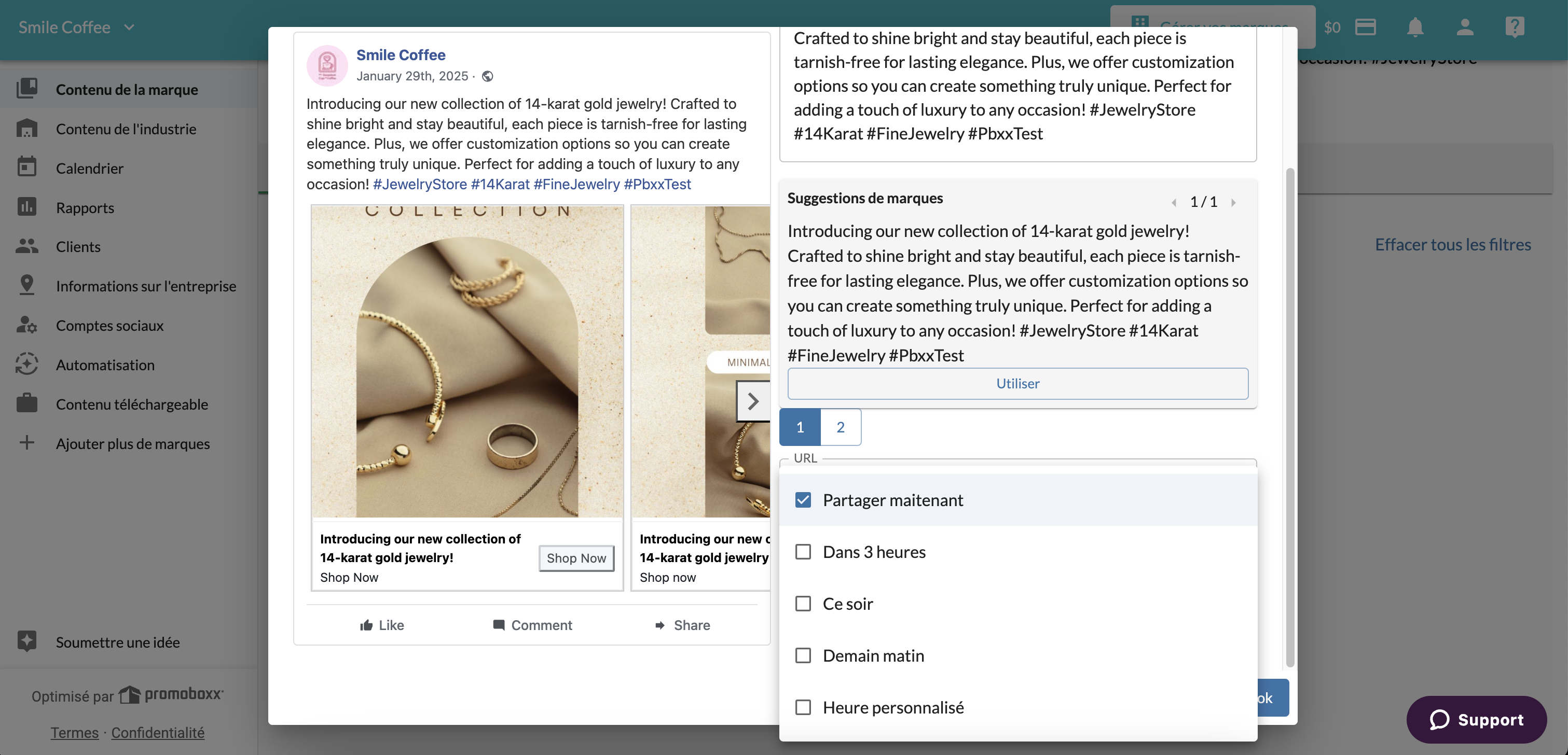Click the URL input field
Image resolution: width=1568 pixels, height=755 pixels.
[1017, 463]
